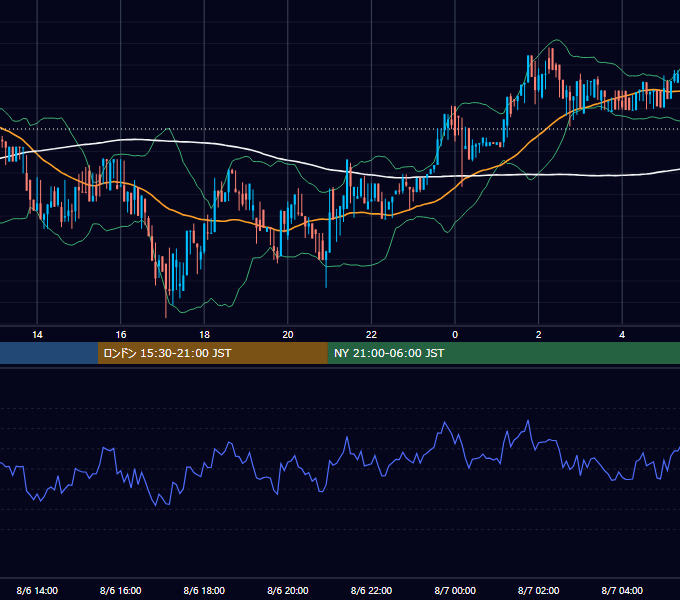Click the ロンドン 15:30-21:00 JST session bar
The width and height of the screenshot is (680, 600).
pos(212,353)
